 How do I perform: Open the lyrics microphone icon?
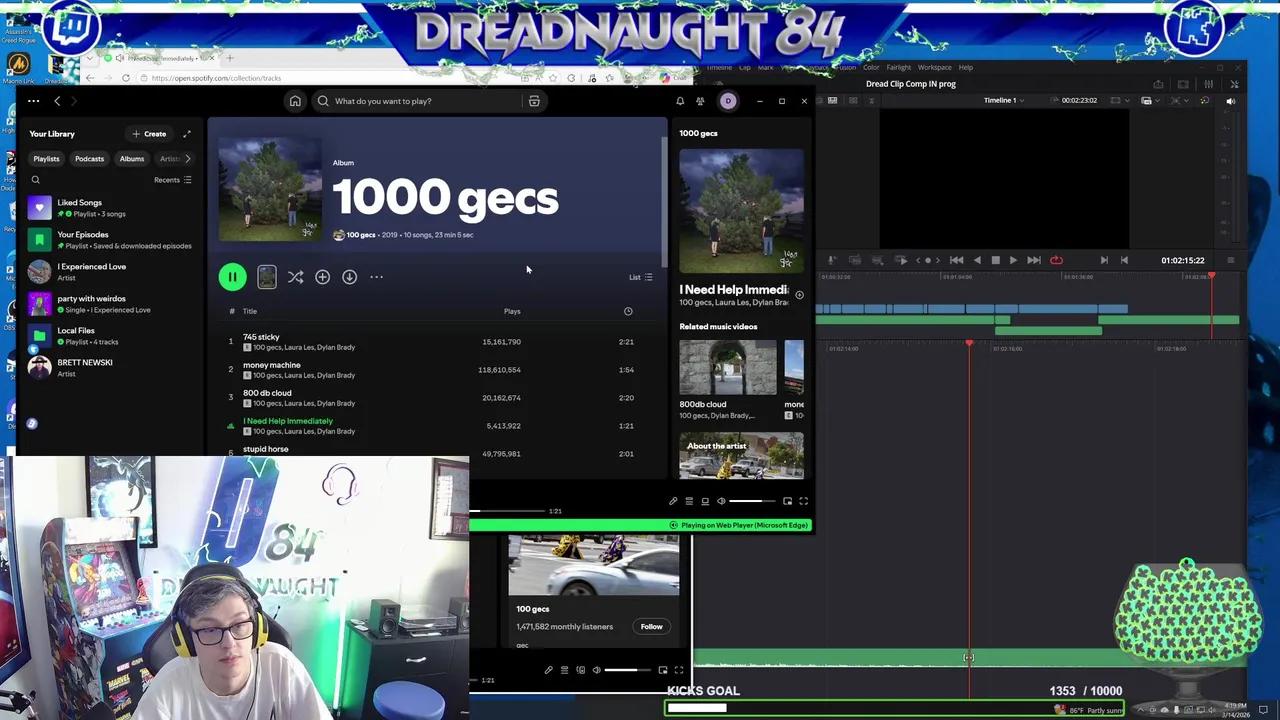(x=673, y=501)
